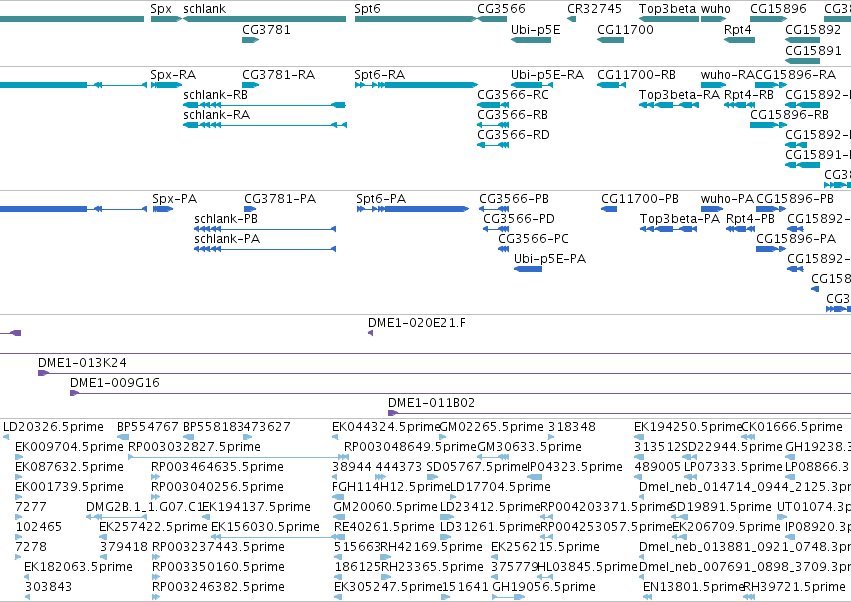
Task: Select the LD20326.5prime EST
Action: tap(6, 437)
